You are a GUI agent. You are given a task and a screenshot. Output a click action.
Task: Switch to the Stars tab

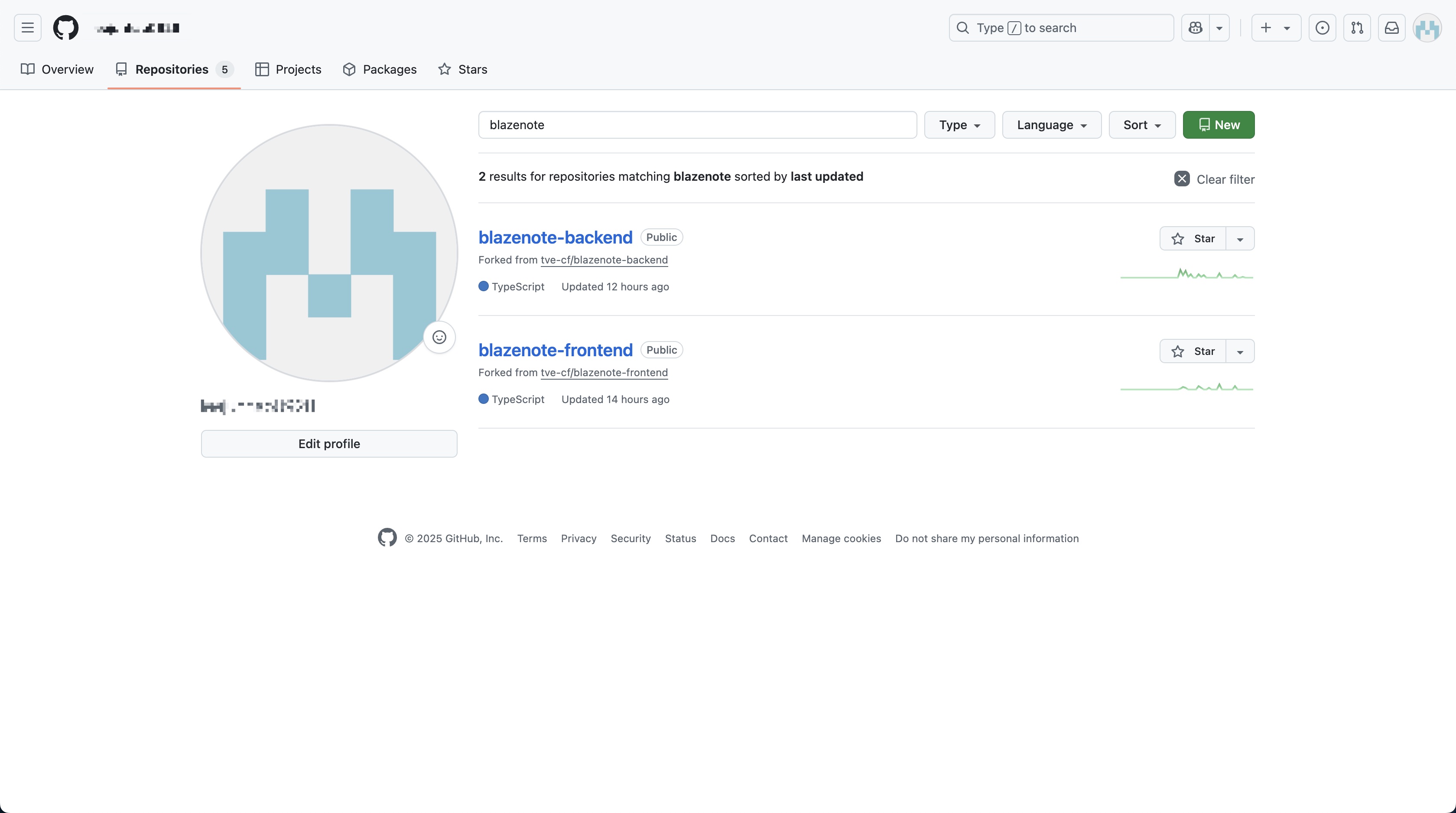462,69
